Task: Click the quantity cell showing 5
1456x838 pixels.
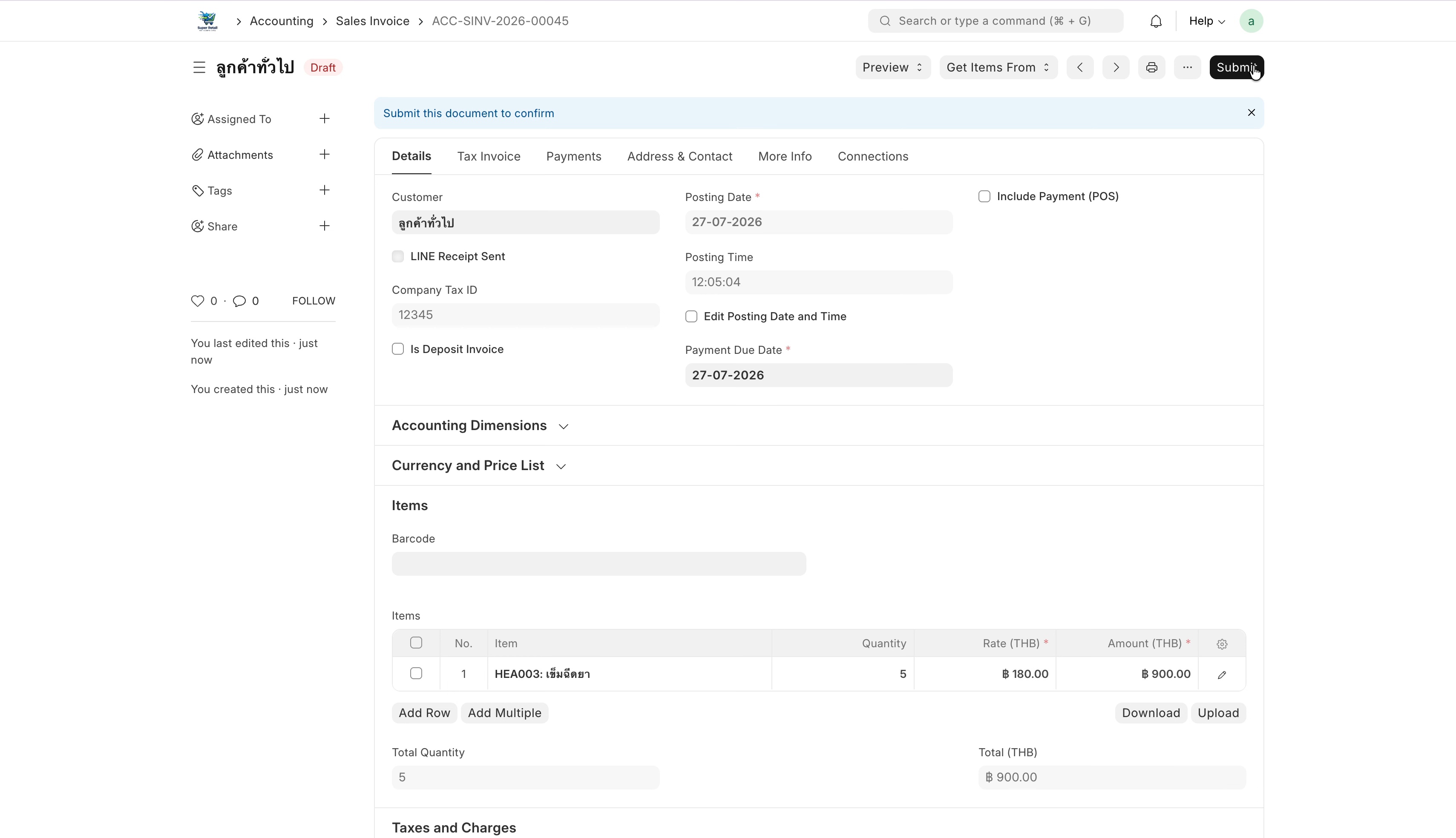Action: 842,673
